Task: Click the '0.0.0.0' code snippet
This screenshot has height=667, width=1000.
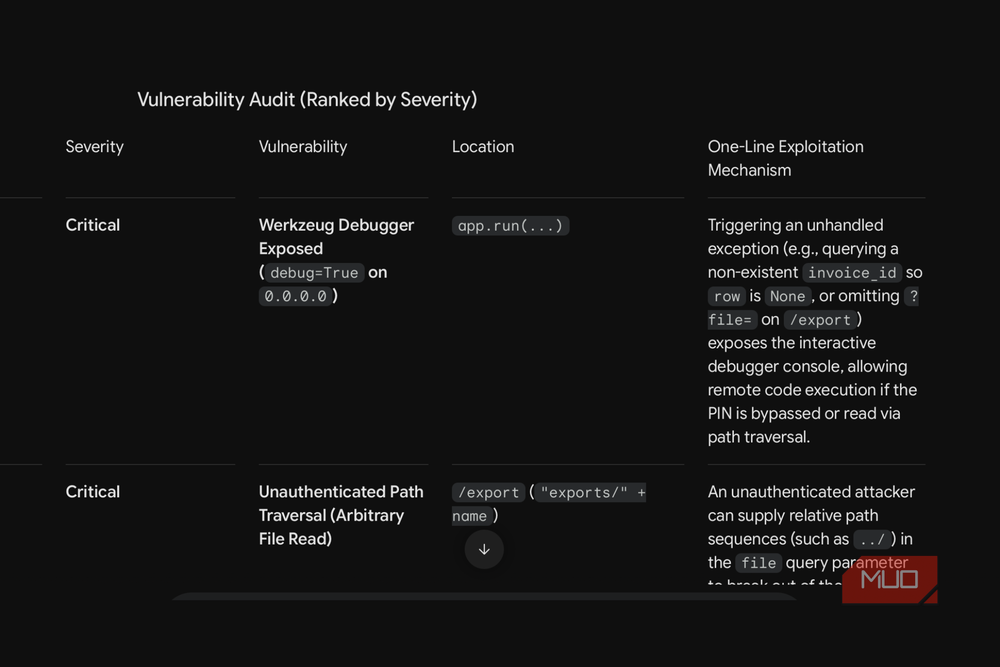Action: (x=295, y=297)
